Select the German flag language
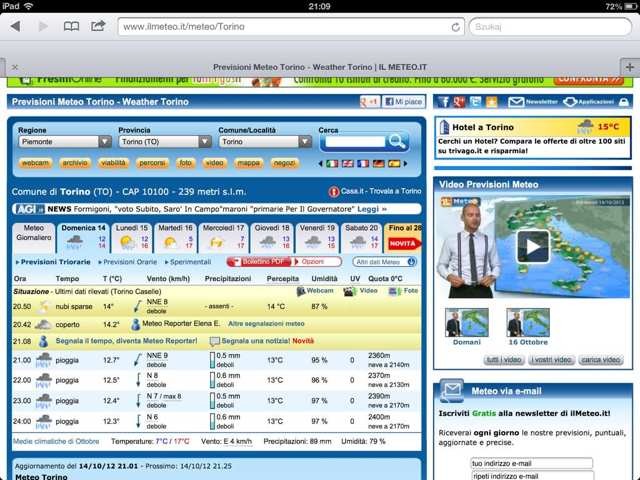Screen dimensions: 640x480 pos(378,164)
